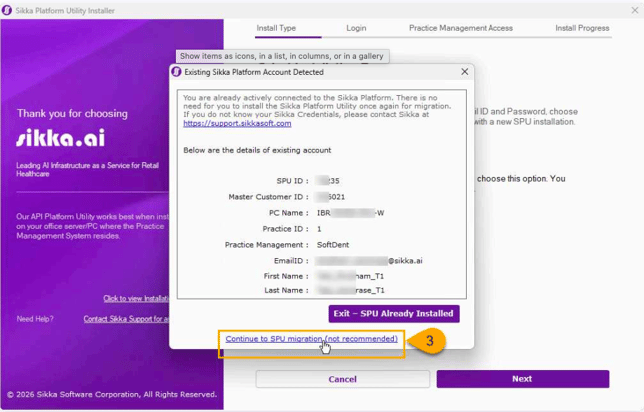This screenshot has width=644, height=412.
Task: Click the sikka.ai logo on purple panel
Action: click(x=61, y=138)
